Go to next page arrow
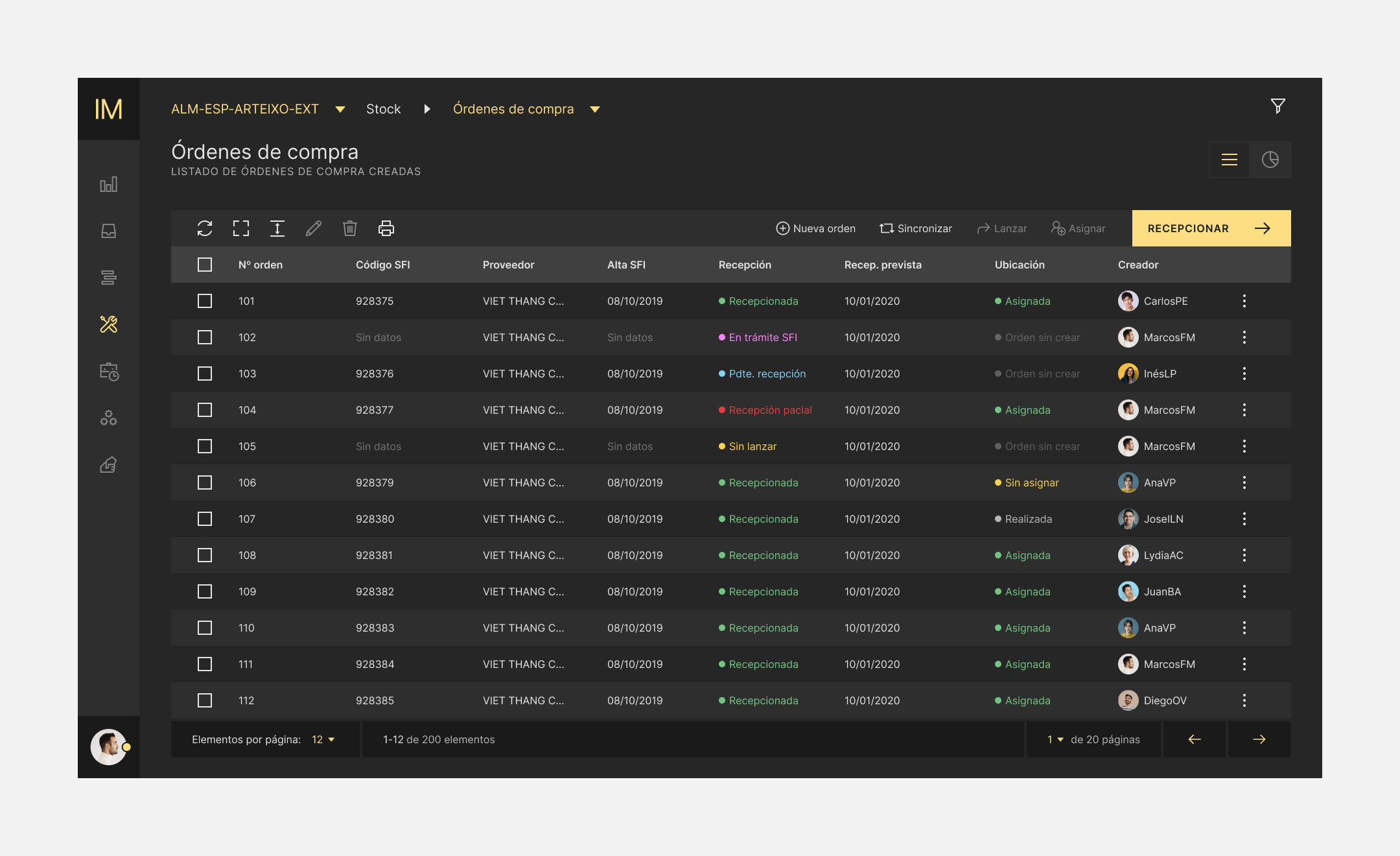The width and height of the screenshot is (1400, 856). [x=1259, y=739]
